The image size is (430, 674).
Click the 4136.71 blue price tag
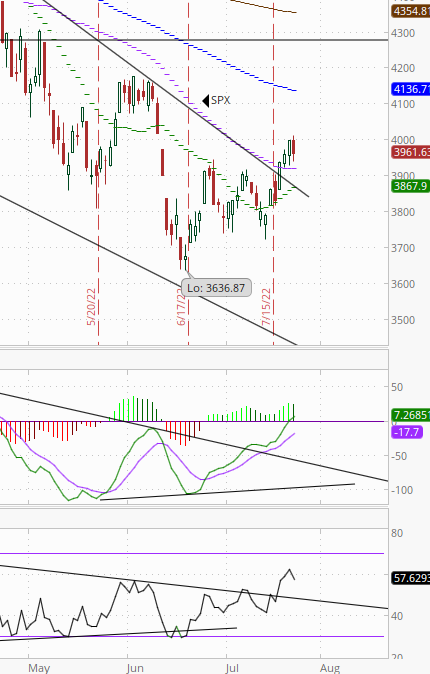pyautogui.click(x=411, y=89)
